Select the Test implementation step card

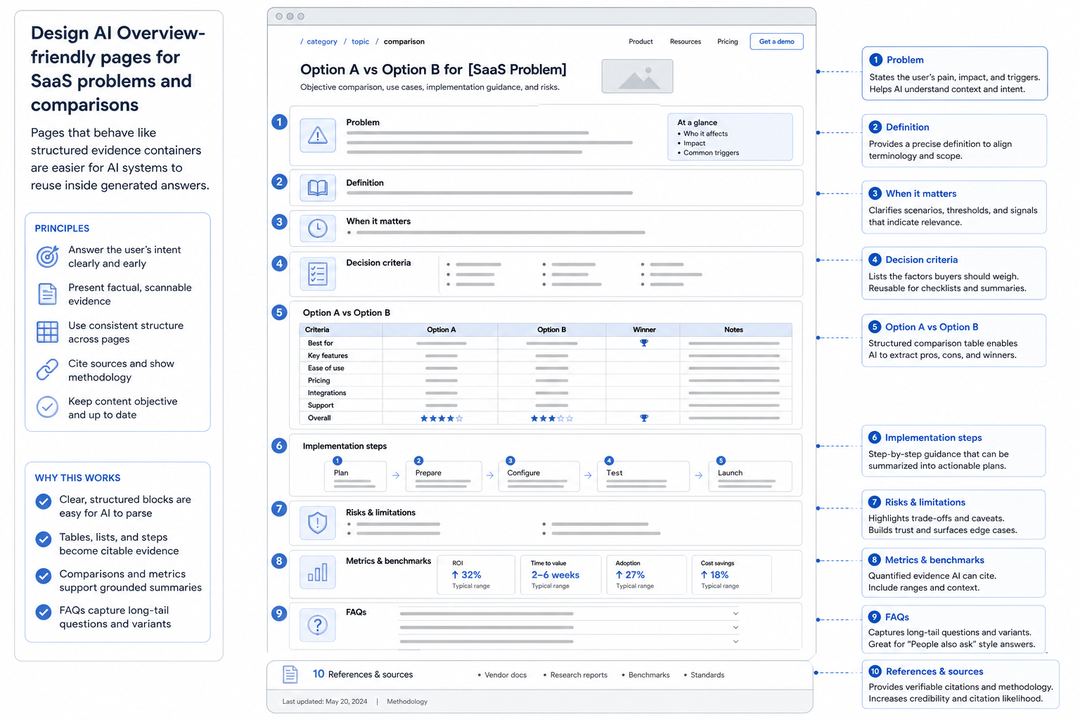coord(643,476)
